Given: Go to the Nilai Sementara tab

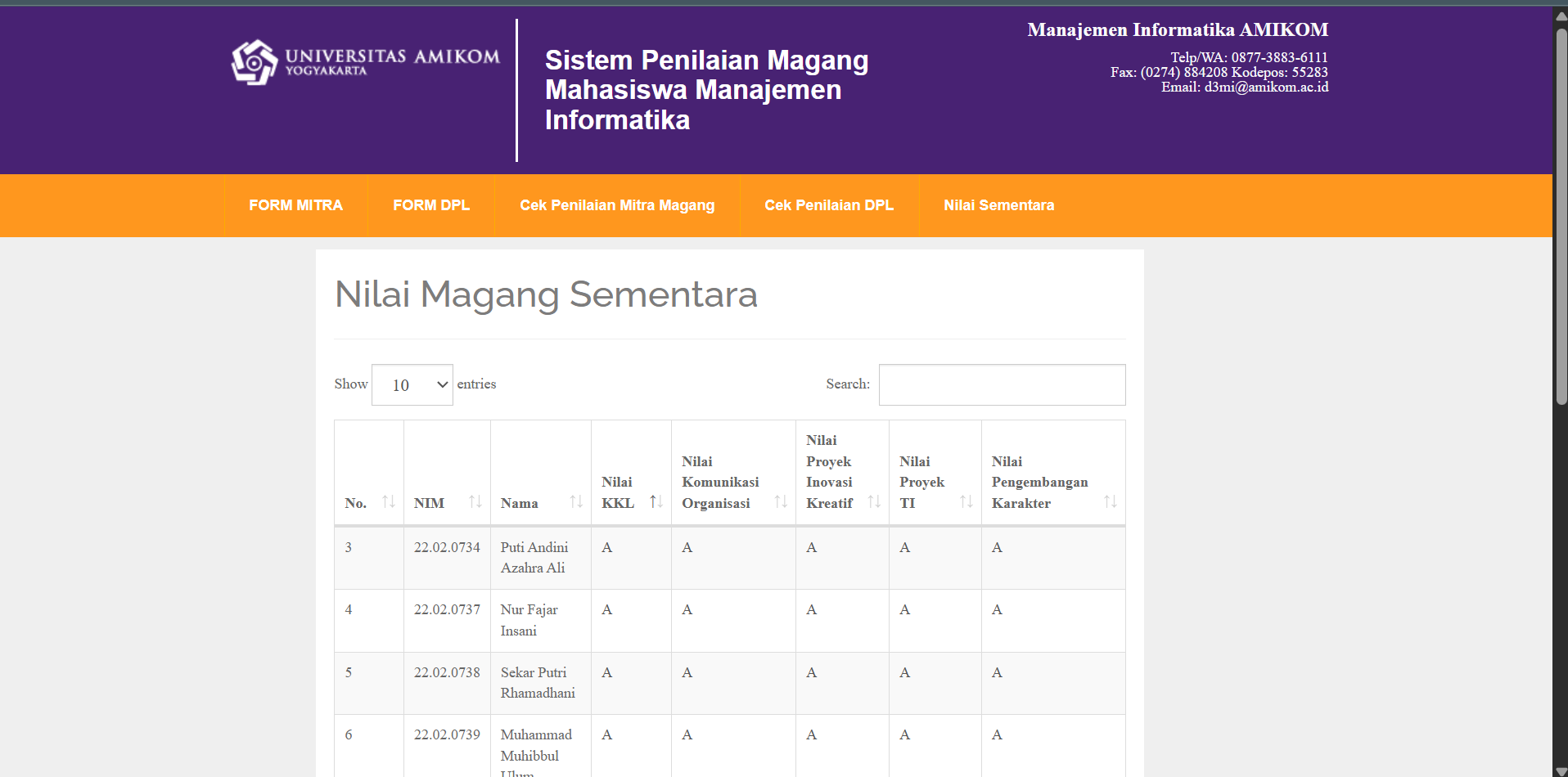Looking at the screenshot, I should (998, 205).
